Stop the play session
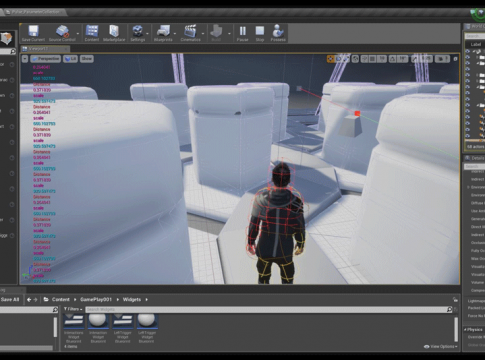The image size is (485, 360). (260, 33)
